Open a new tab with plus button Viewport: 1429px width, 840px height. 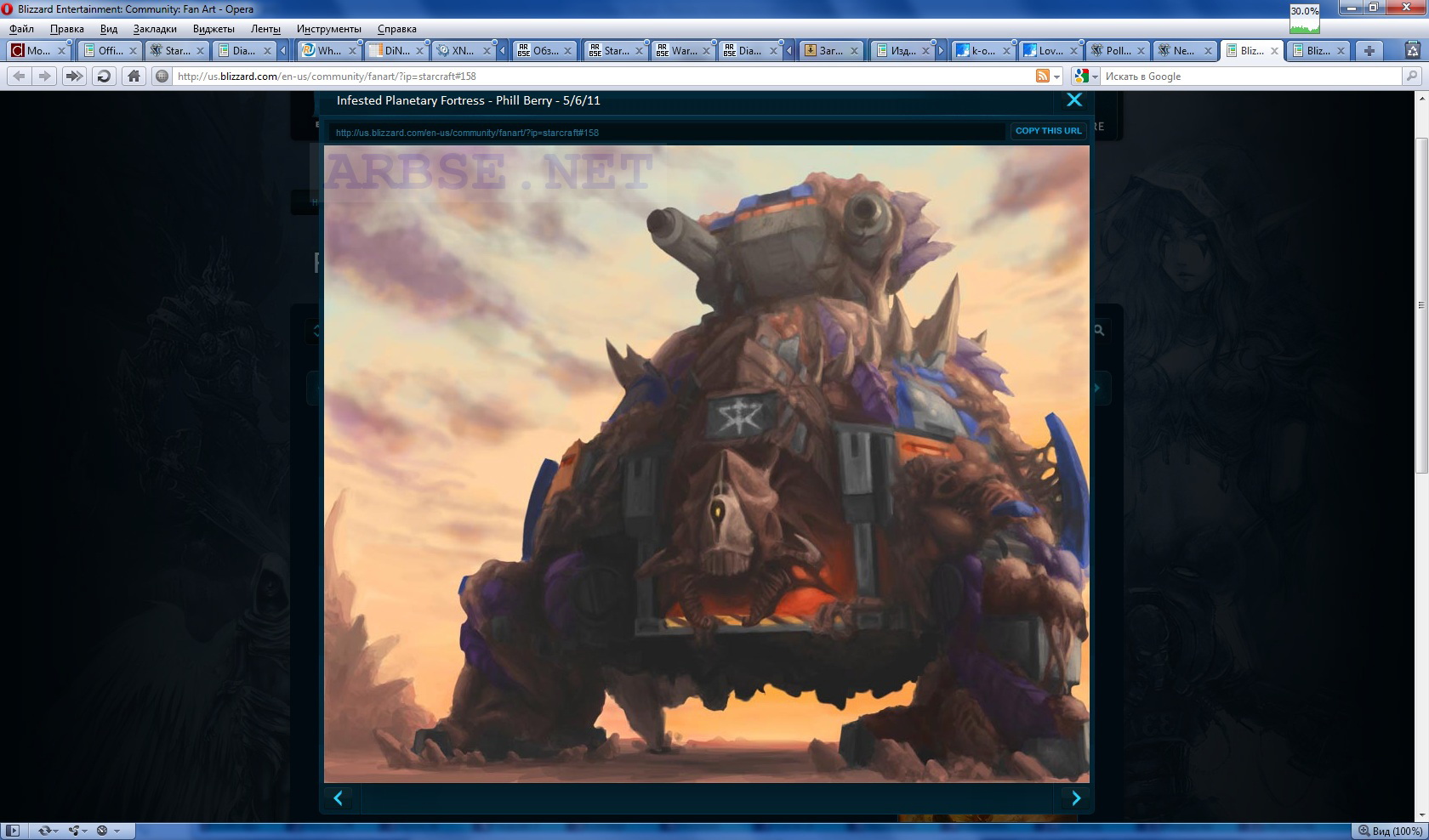pyautogui.click(x=1369, y=50)
